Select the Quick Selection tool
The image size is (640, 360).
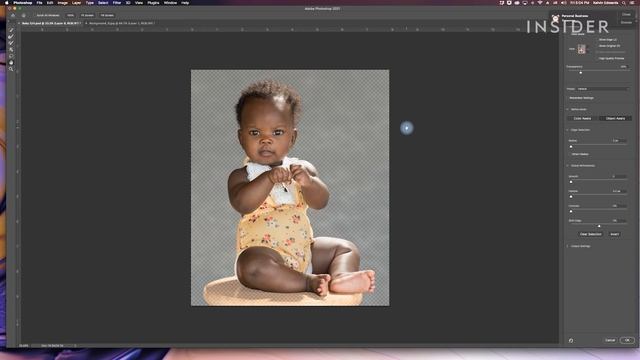click(11, 30)
